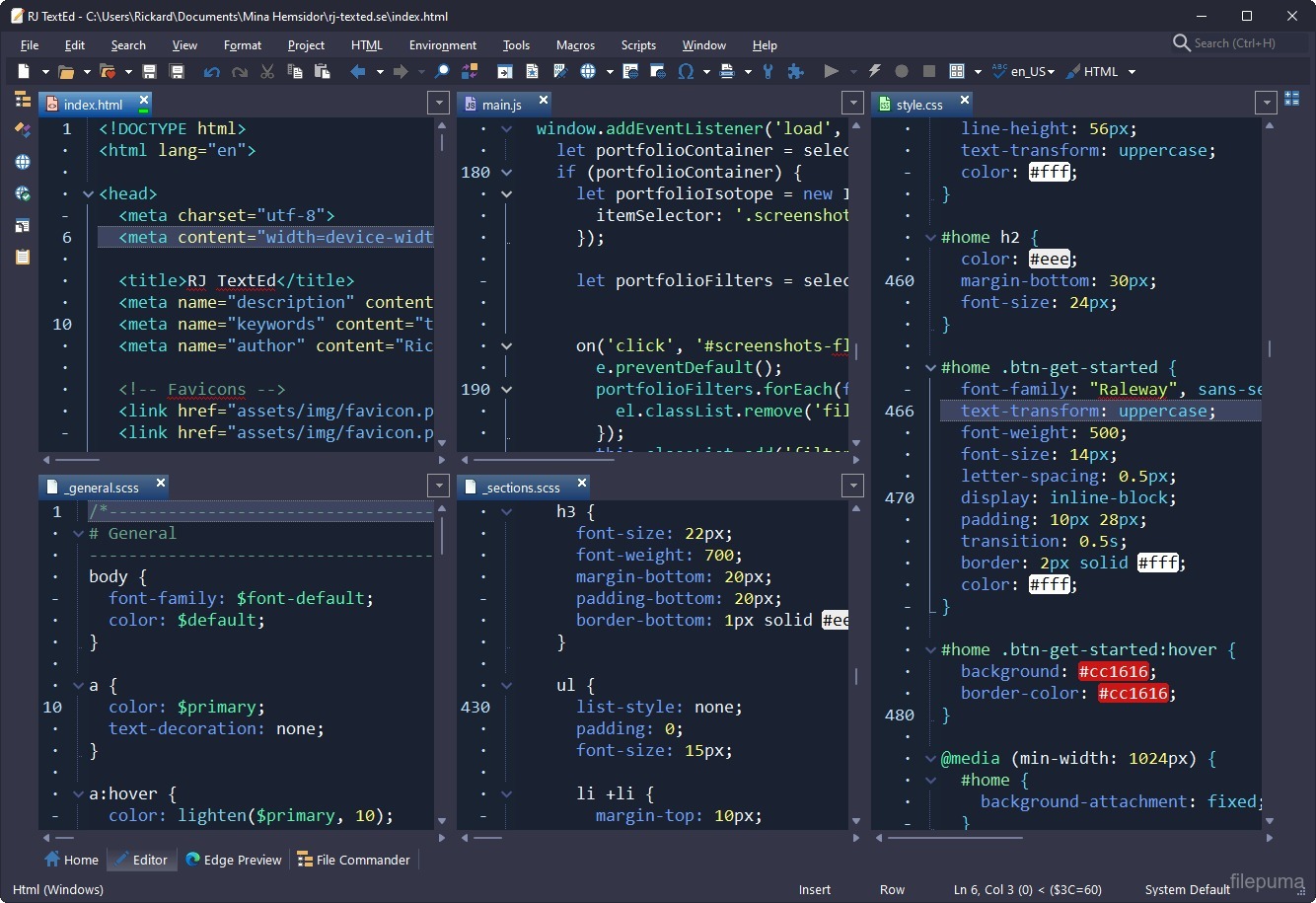Click the Edge Preview button

pos(234,861)
